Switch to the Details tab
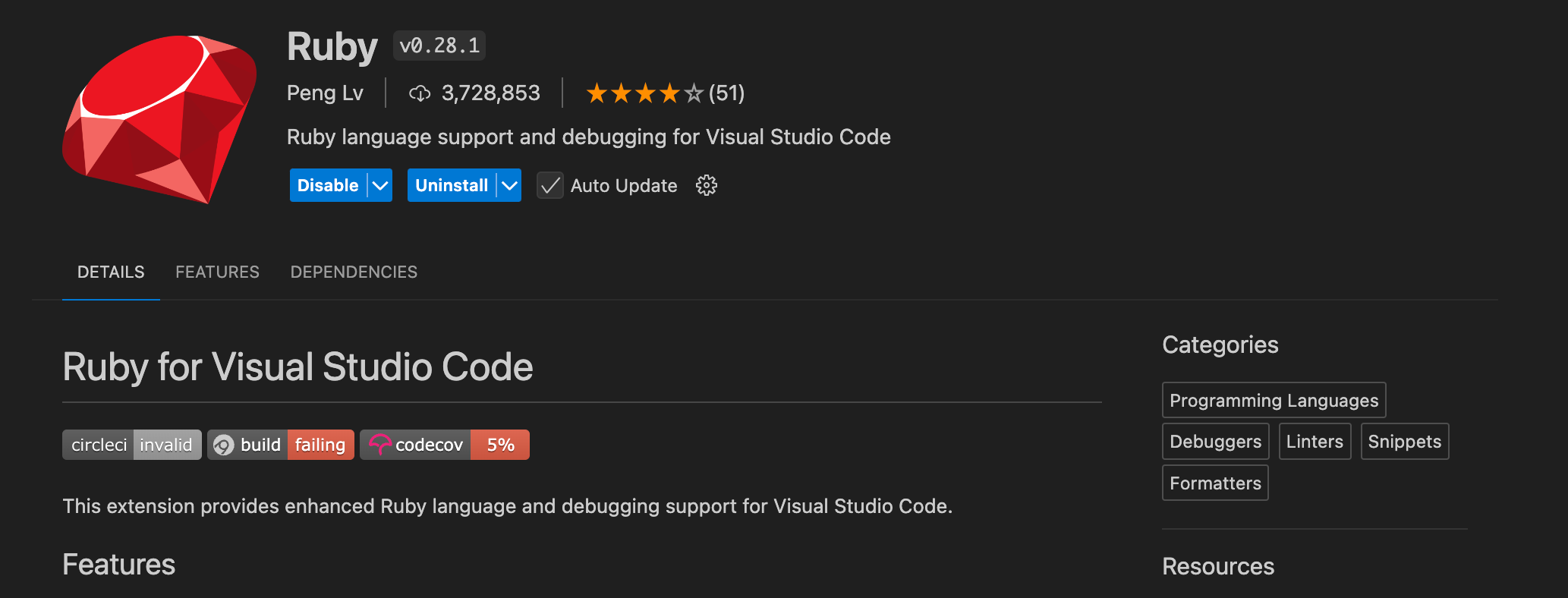This screenshot has height=598, width=1568. [111, 272]
